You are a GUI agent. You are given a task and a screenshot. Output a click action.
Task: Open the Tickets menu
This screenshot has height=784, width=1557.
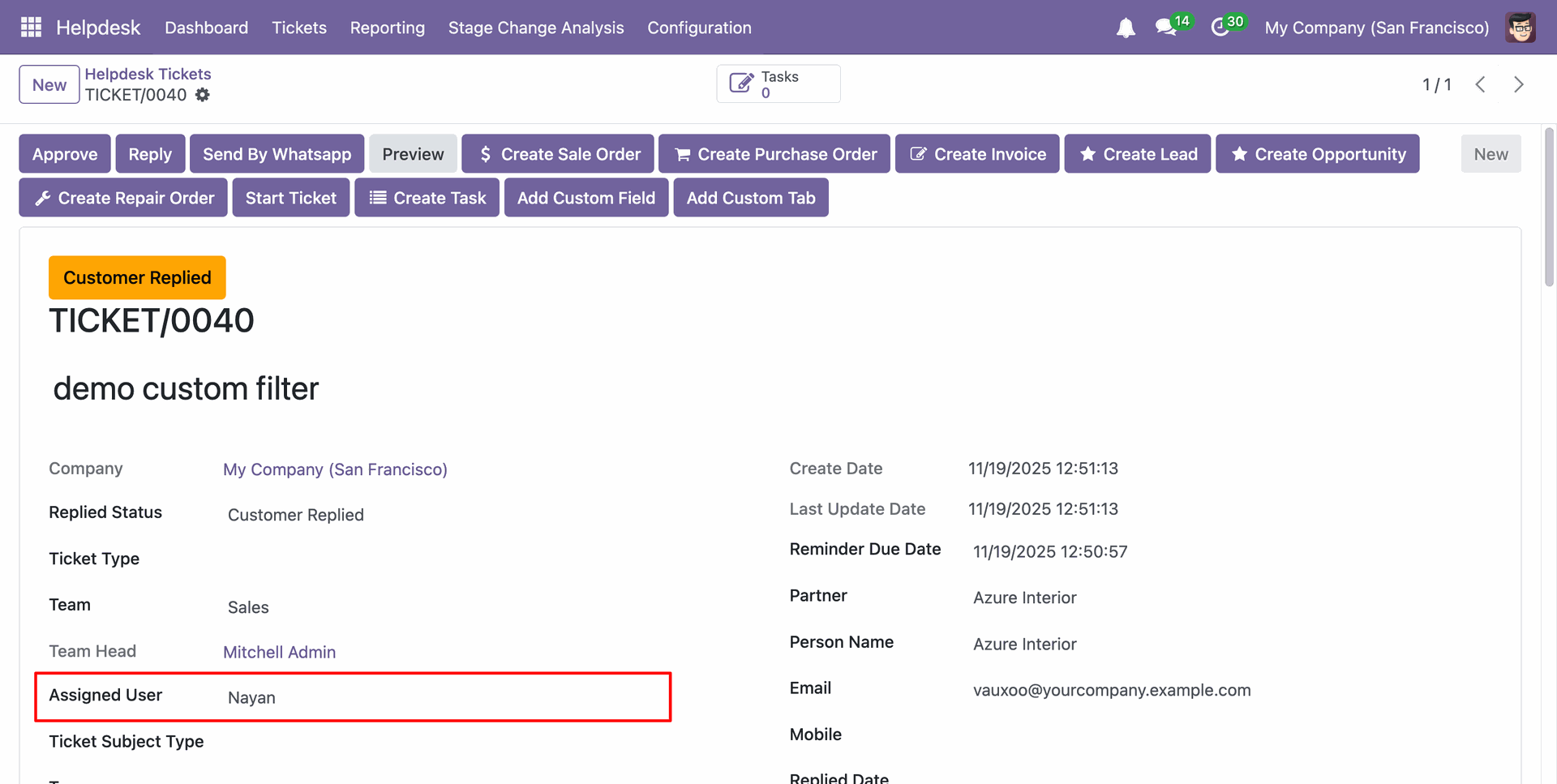coord(299,28)
